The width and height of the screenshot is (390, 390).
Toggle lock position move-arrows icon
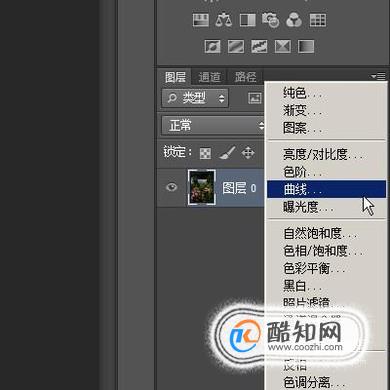click(248, 153)
